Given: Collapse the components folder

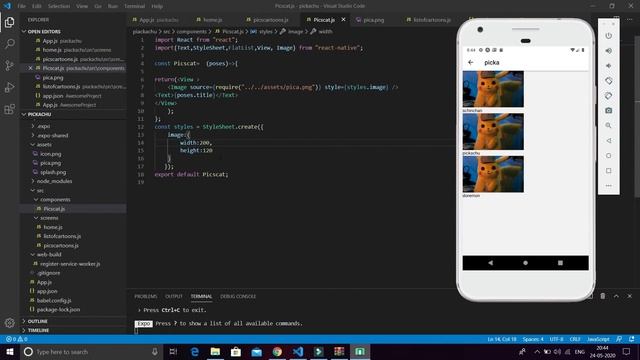Looking at the screenshot, I should coord(55,200).
